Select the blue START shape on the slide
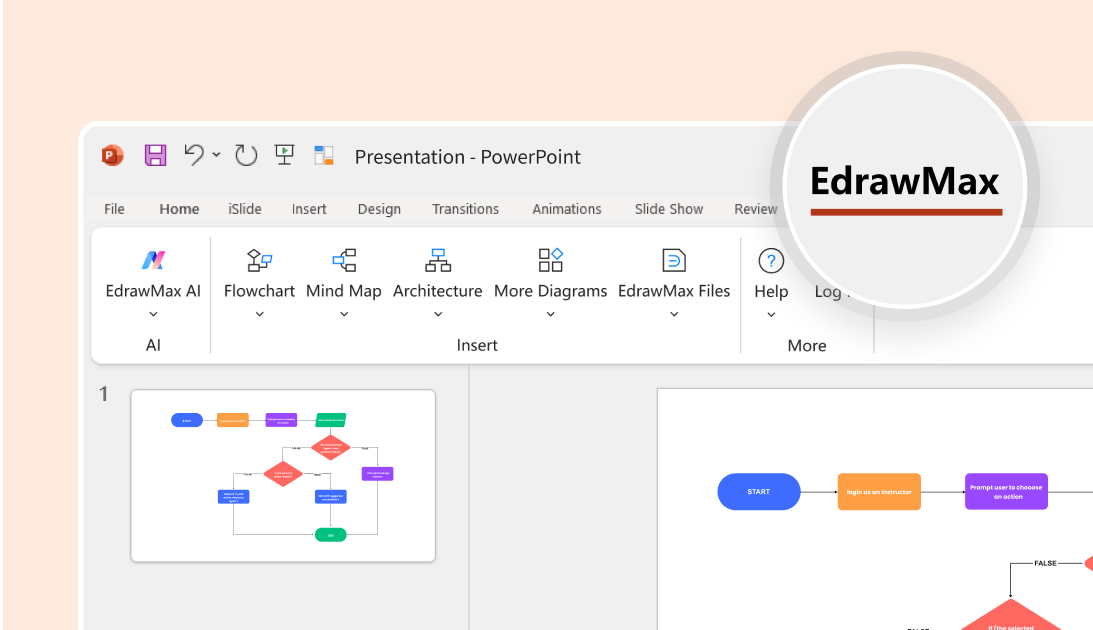1093x630 pixels. click(x=758, y=492)
